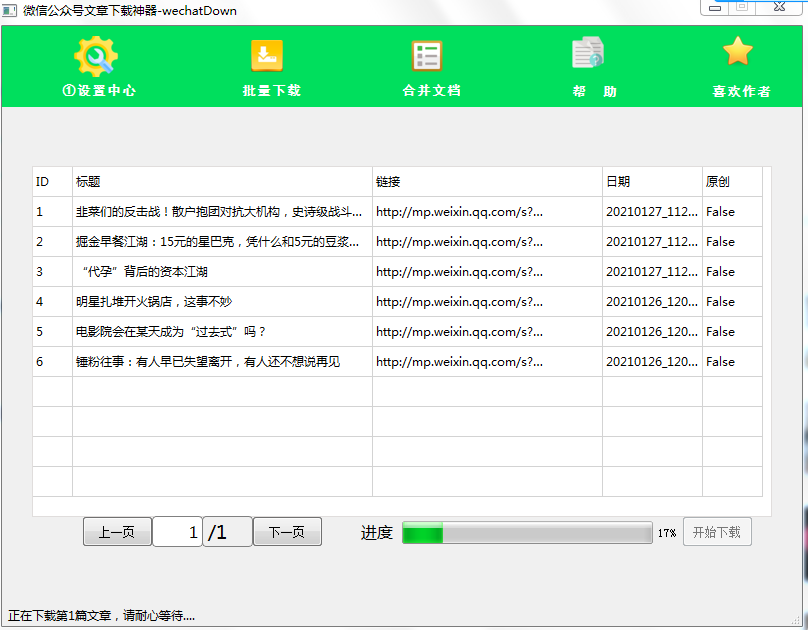Click ID cell 3
Screen dimensions: 808x630
[x=53, y=271]
